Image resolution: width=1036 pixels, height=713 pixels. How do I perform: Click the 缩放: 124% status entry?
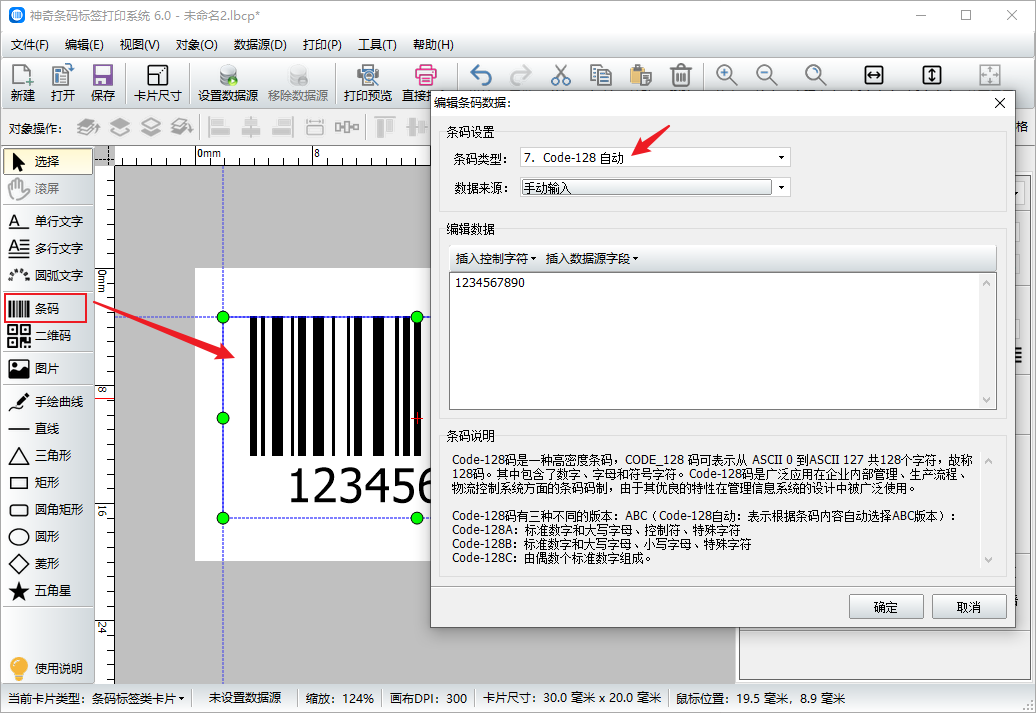point(340,698)
